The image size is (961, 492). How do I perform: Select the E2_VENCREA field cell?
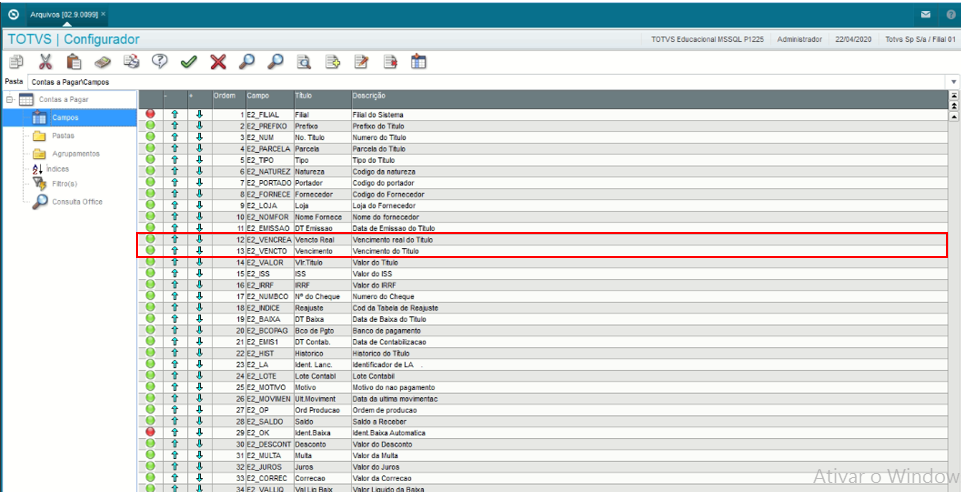[269, 240]
